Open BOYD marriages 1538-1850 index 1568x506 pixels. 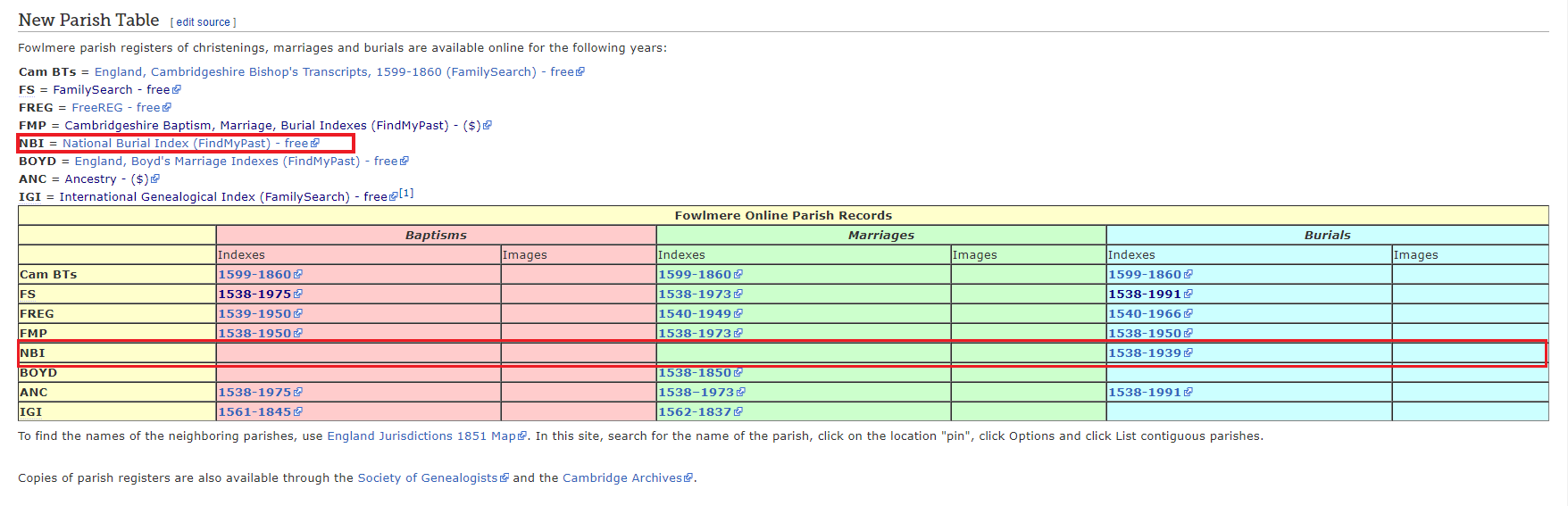tap(695, 373)
